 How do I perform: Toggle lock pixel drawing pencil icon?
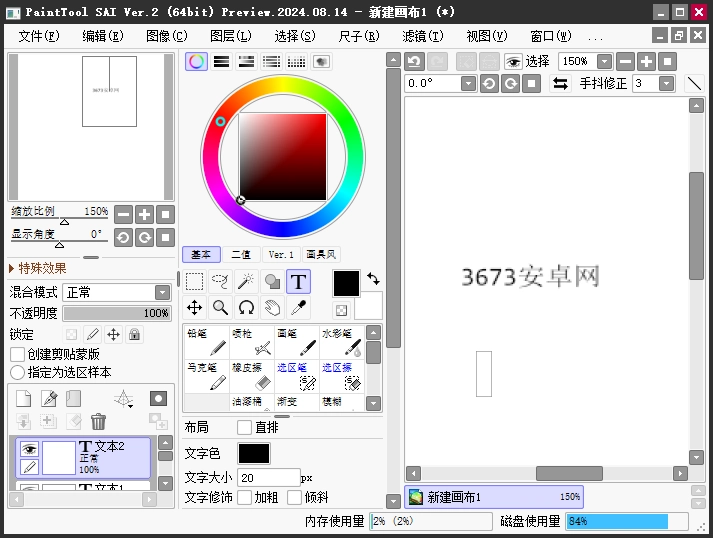coord(93,335)
